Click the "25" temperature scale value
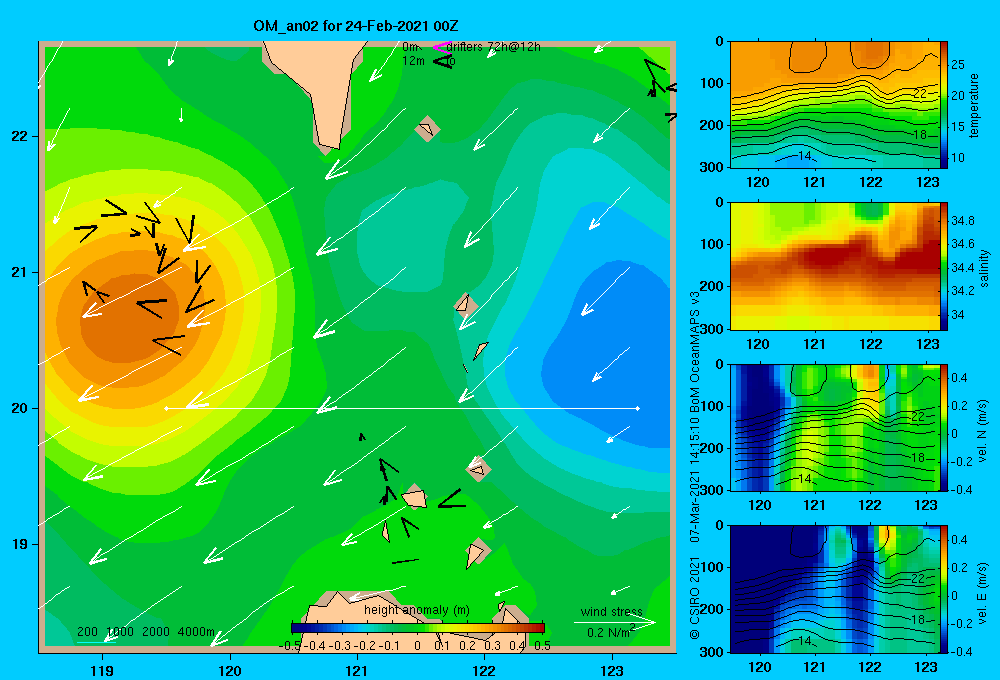 (x=958, y=64)
